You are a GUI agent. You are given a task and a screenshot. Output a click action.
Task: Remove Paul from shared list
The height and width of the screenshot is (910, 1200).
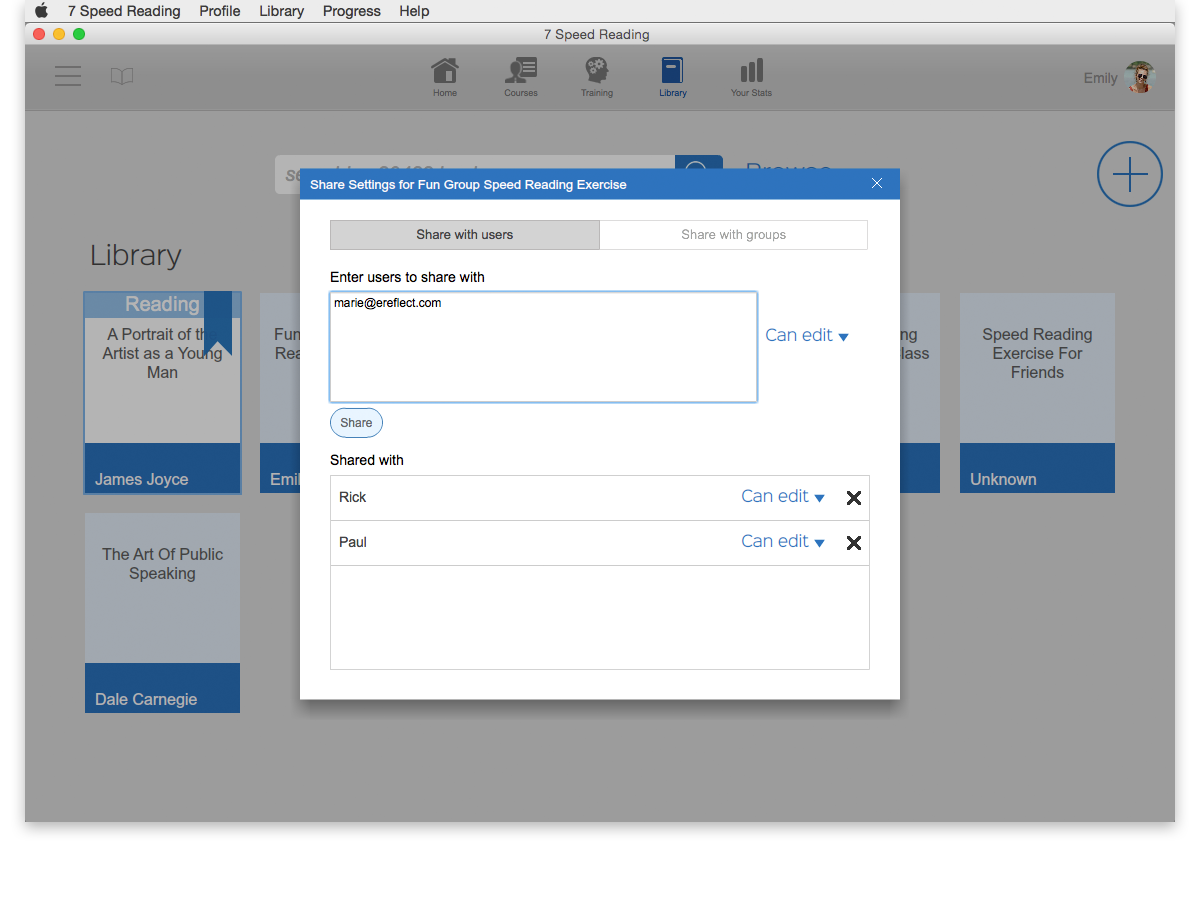[x=854, y=543]
